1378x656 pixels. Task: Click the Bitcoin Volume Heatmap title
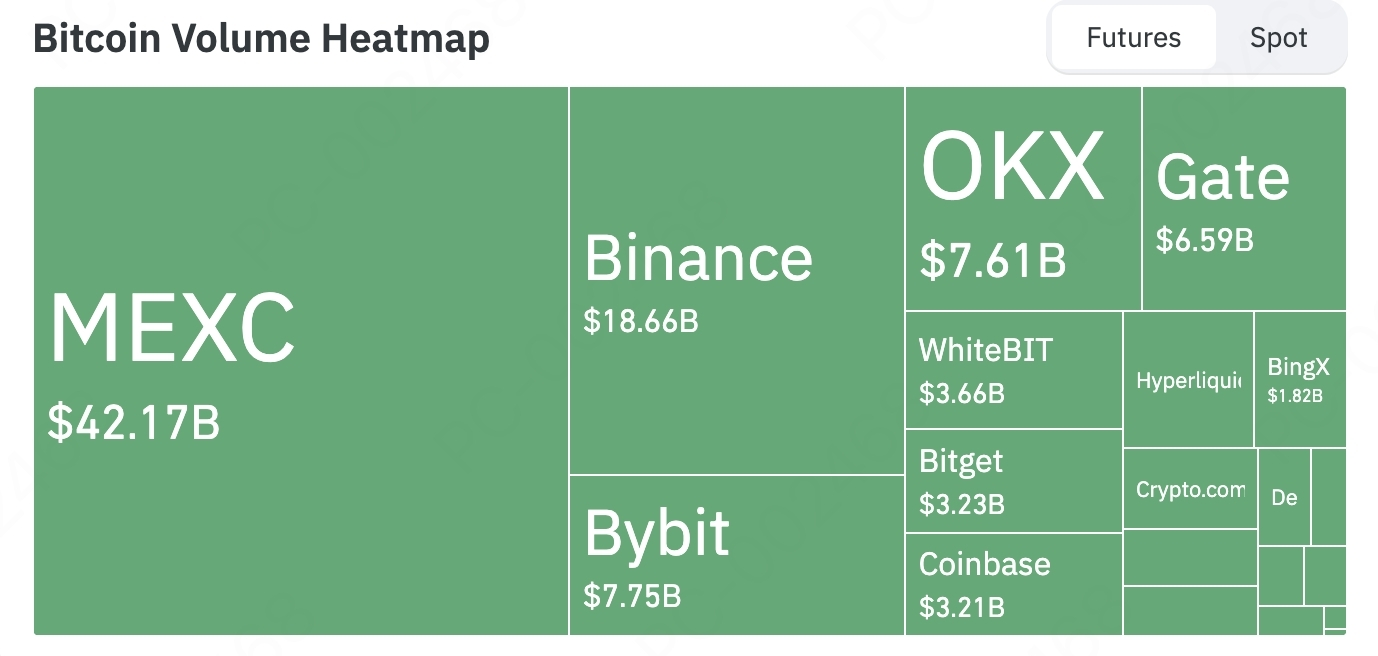pos(261,39)
